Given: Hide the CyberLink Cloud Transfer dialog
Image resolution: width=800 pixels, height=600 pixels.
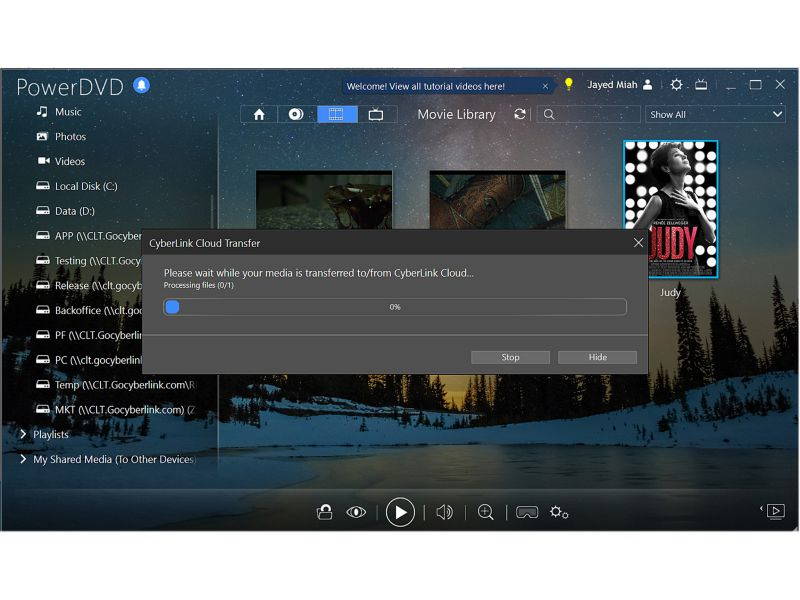Looking at the screenshot, I should coord(597,357).
